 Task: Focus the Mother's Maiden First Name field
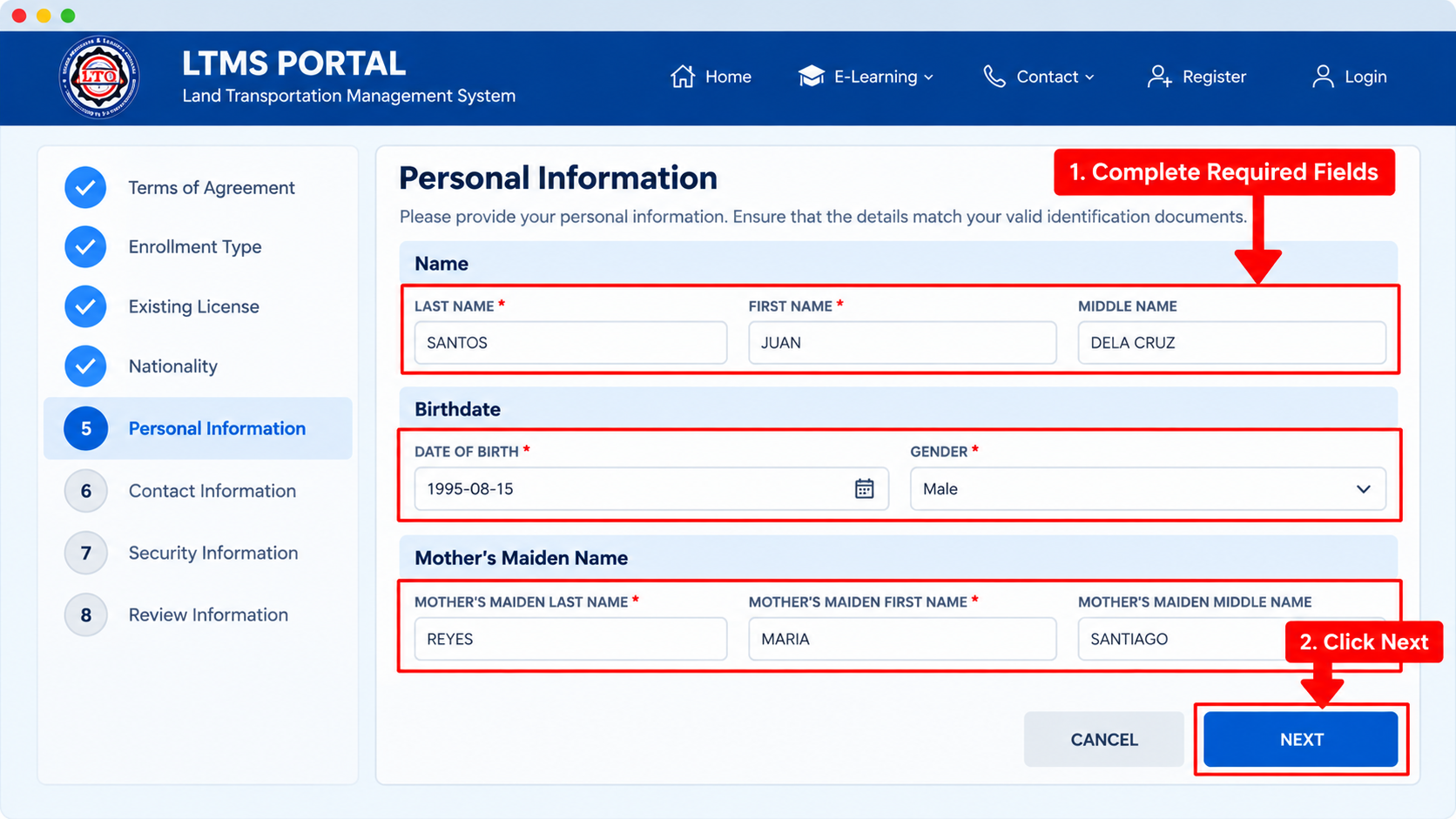pos(902,639)
